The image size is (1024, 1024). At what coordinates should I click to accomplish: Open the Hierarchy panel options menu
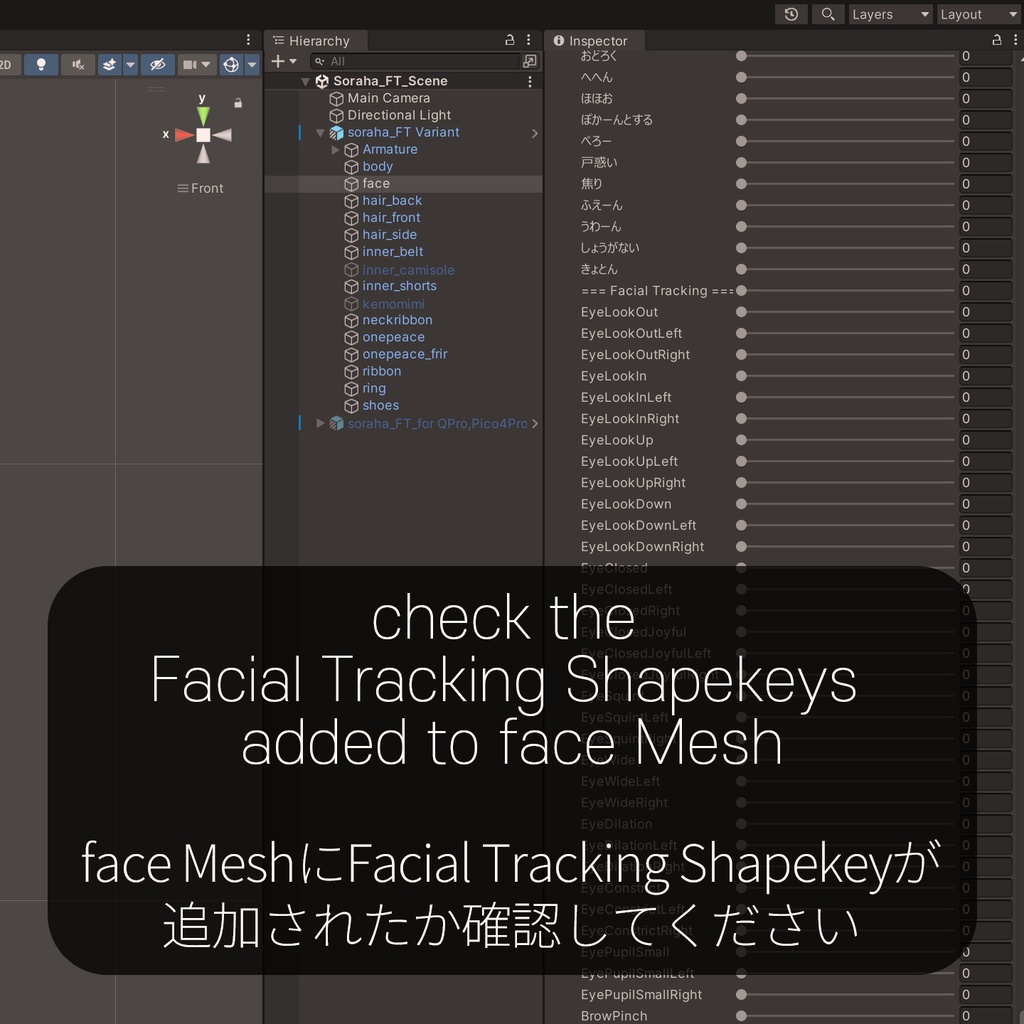(x=528, y=40)
